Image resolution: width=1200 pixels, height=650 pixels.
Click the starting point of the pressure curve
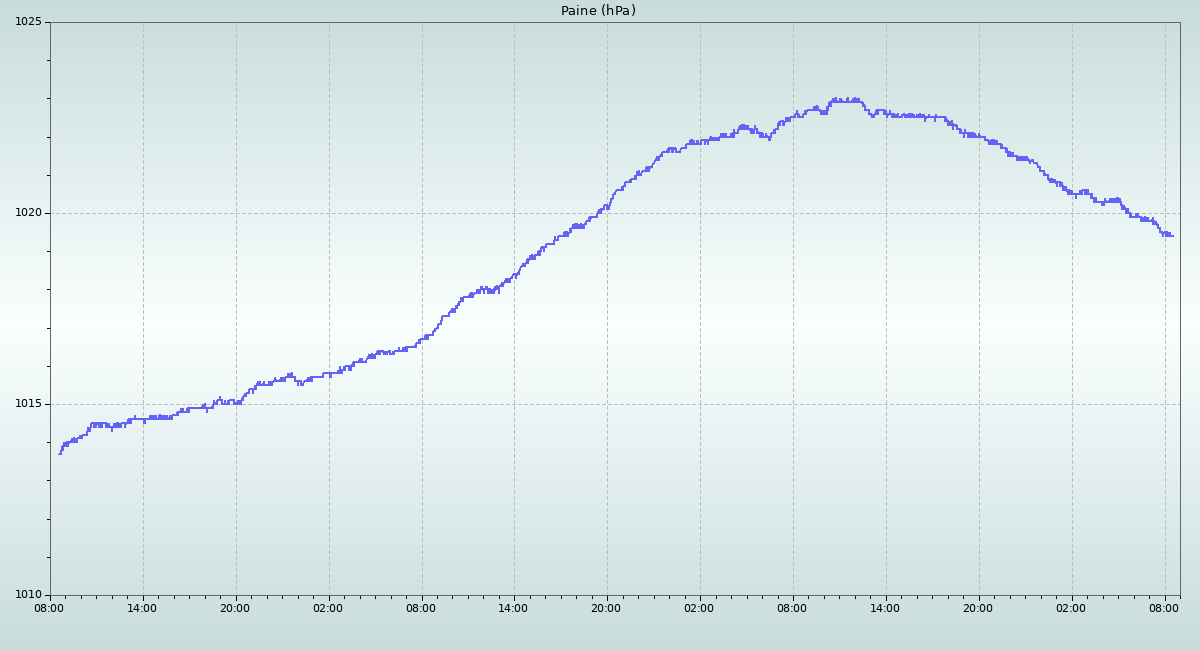pyautogui.click(x=60, y=453)
